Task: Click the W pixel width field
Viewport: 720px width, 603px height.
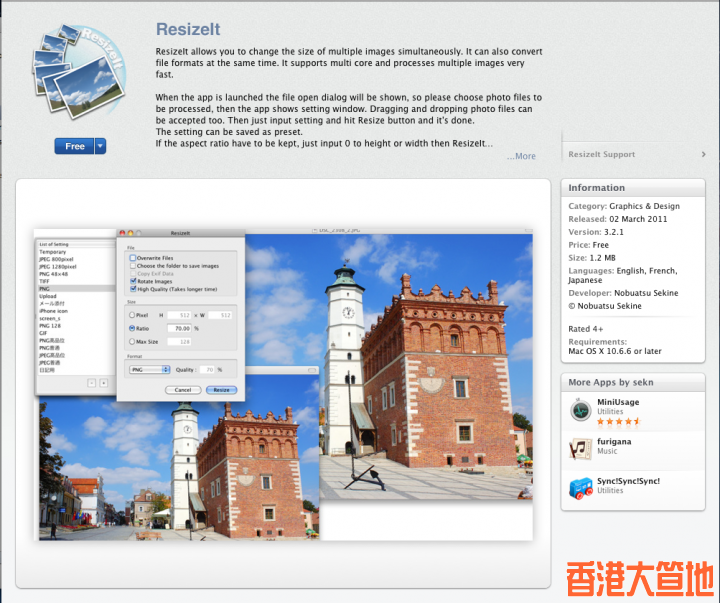Action: pyautogui.click(x=220, y=315)
